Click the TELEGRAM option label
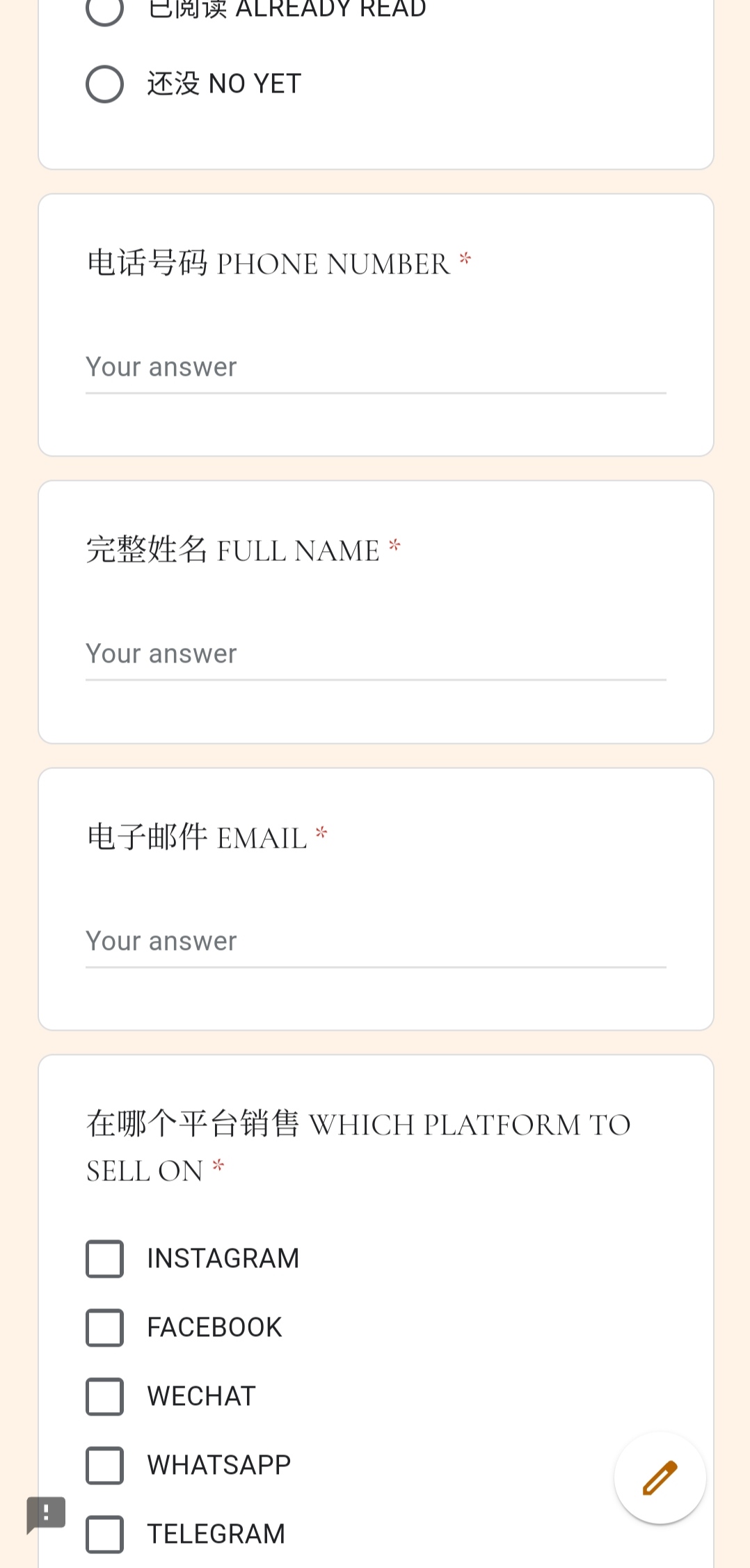 [x=216, y=1534]
